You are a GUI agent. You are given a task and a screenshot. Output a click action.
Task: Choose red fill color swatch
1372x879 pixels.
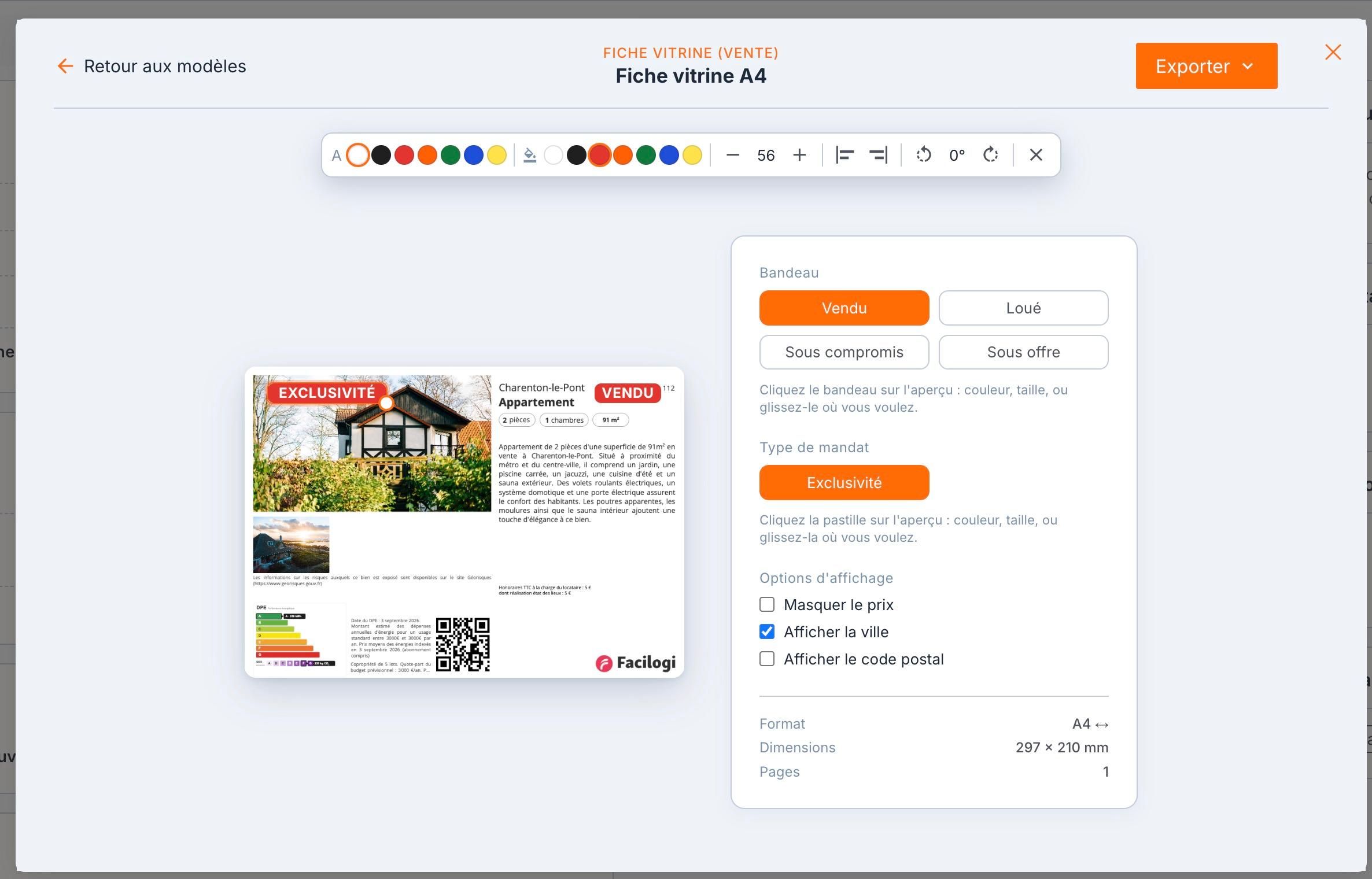coord(600,155)
